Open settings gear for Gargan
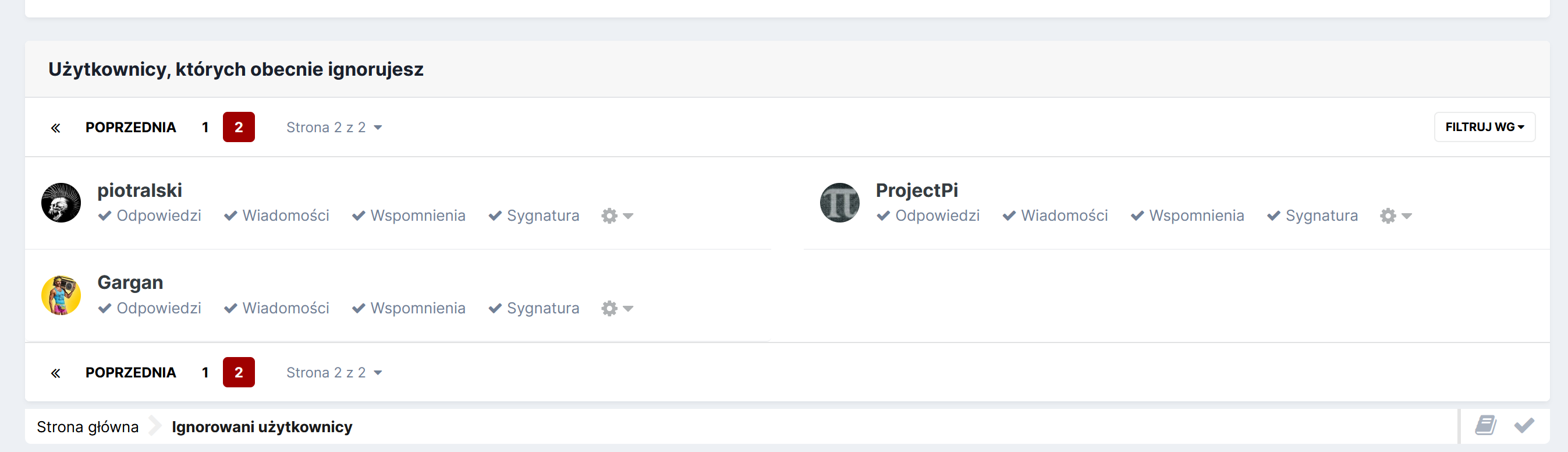Image resolution: width=1568 pixels, height=452 pixels. coord(617,308)
